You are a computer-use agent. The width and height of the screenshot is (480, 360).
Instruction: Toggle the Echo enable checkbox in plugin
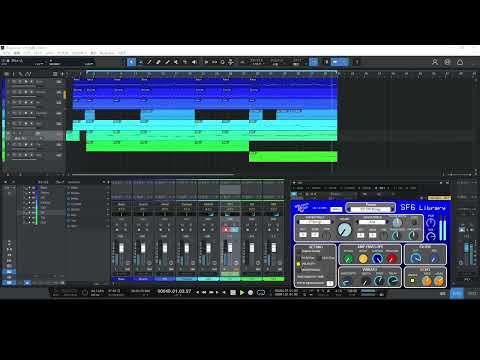(412, 281)
